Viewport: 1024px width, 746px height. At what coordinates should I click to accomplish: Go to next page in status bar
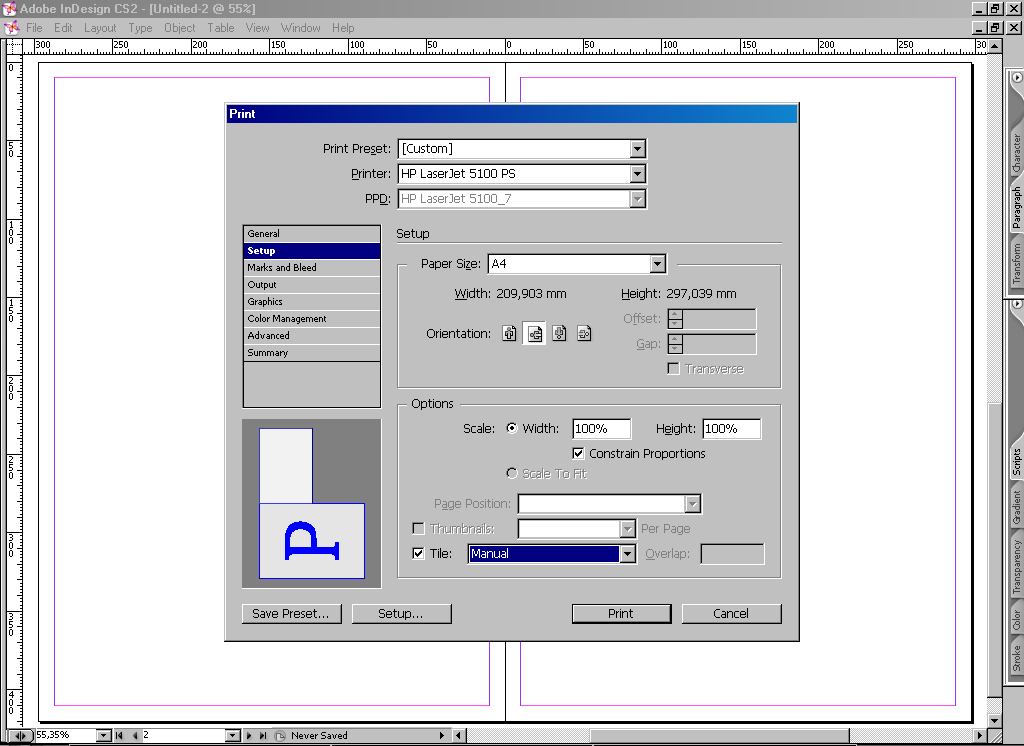[249, 736]
